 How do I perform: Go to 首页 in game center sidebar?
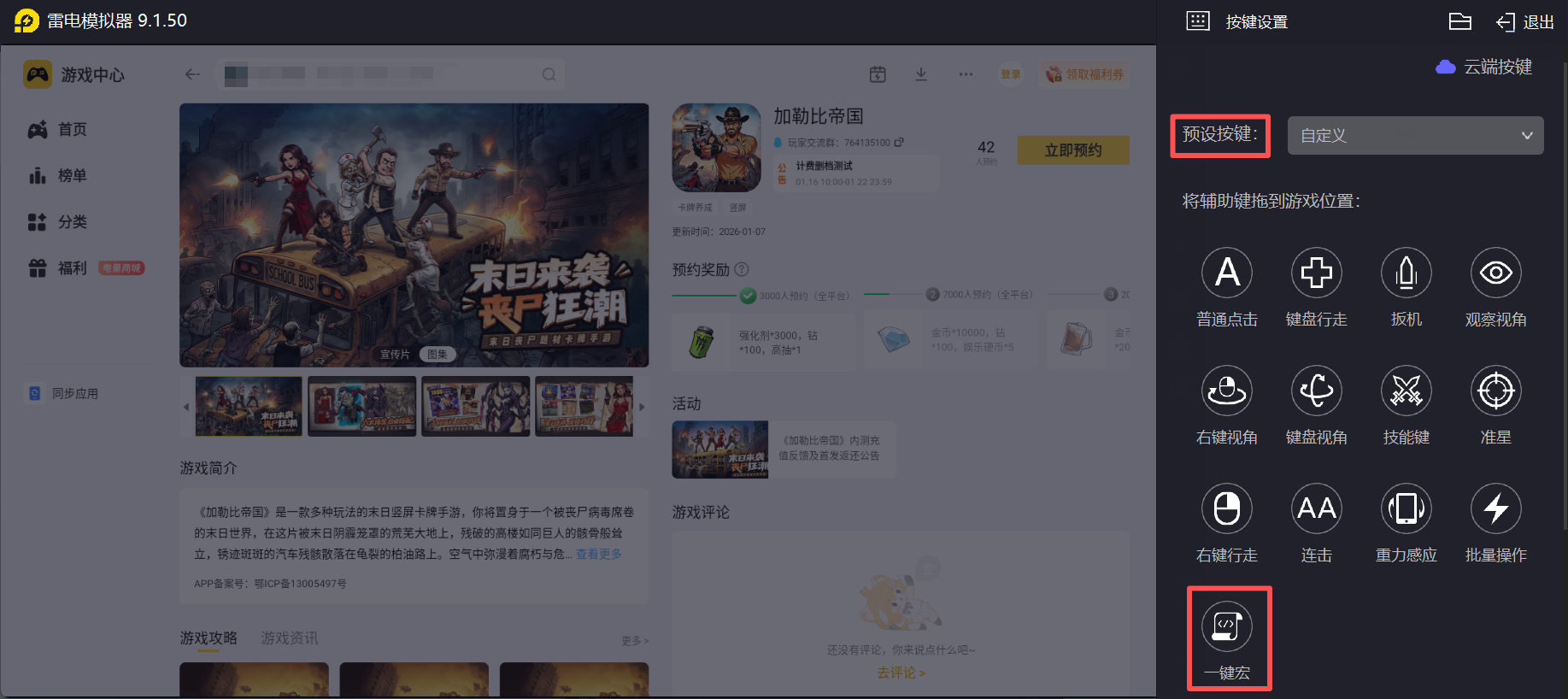58,129
